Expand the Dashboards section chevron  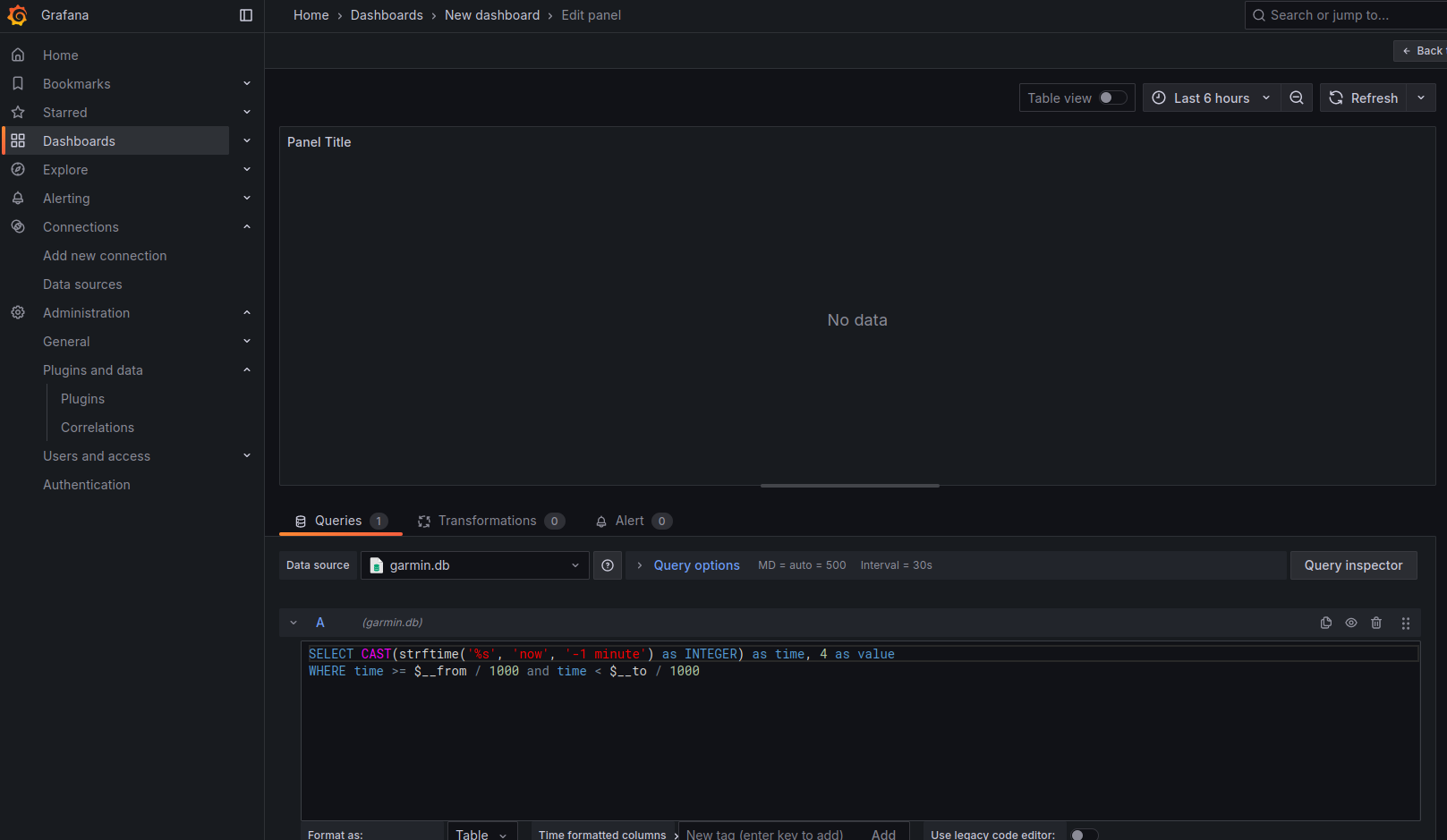[247, 141]
